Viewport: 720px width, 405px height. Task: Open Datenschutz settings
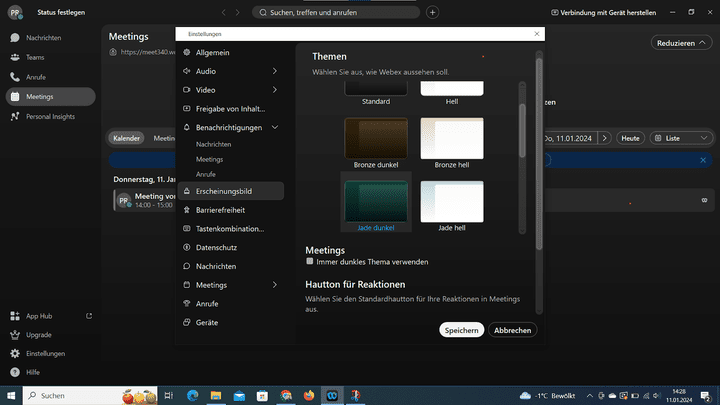231,248
